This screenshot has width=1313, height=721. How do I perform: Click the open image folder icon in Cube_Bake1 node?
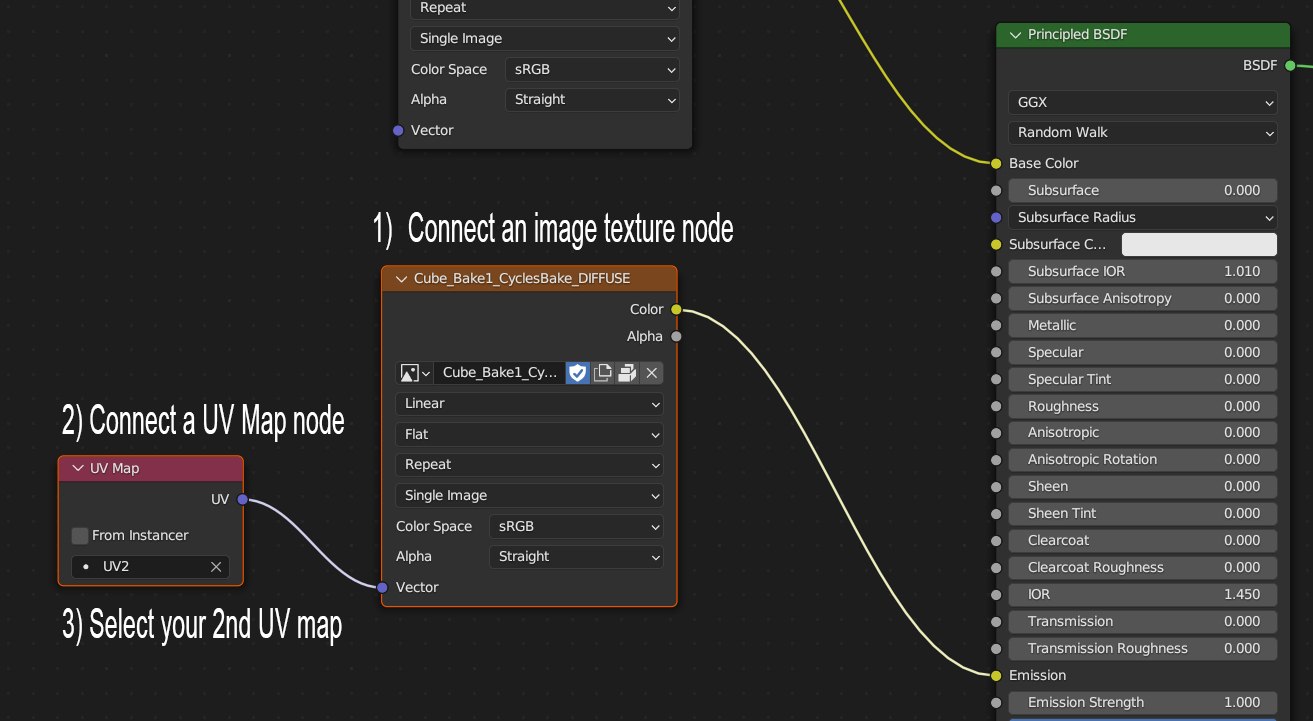point(627,373)
